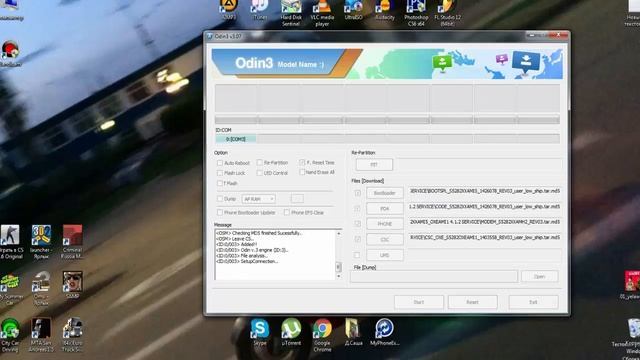Check the Nand Erase All option
640x360 pixels.
302,172
